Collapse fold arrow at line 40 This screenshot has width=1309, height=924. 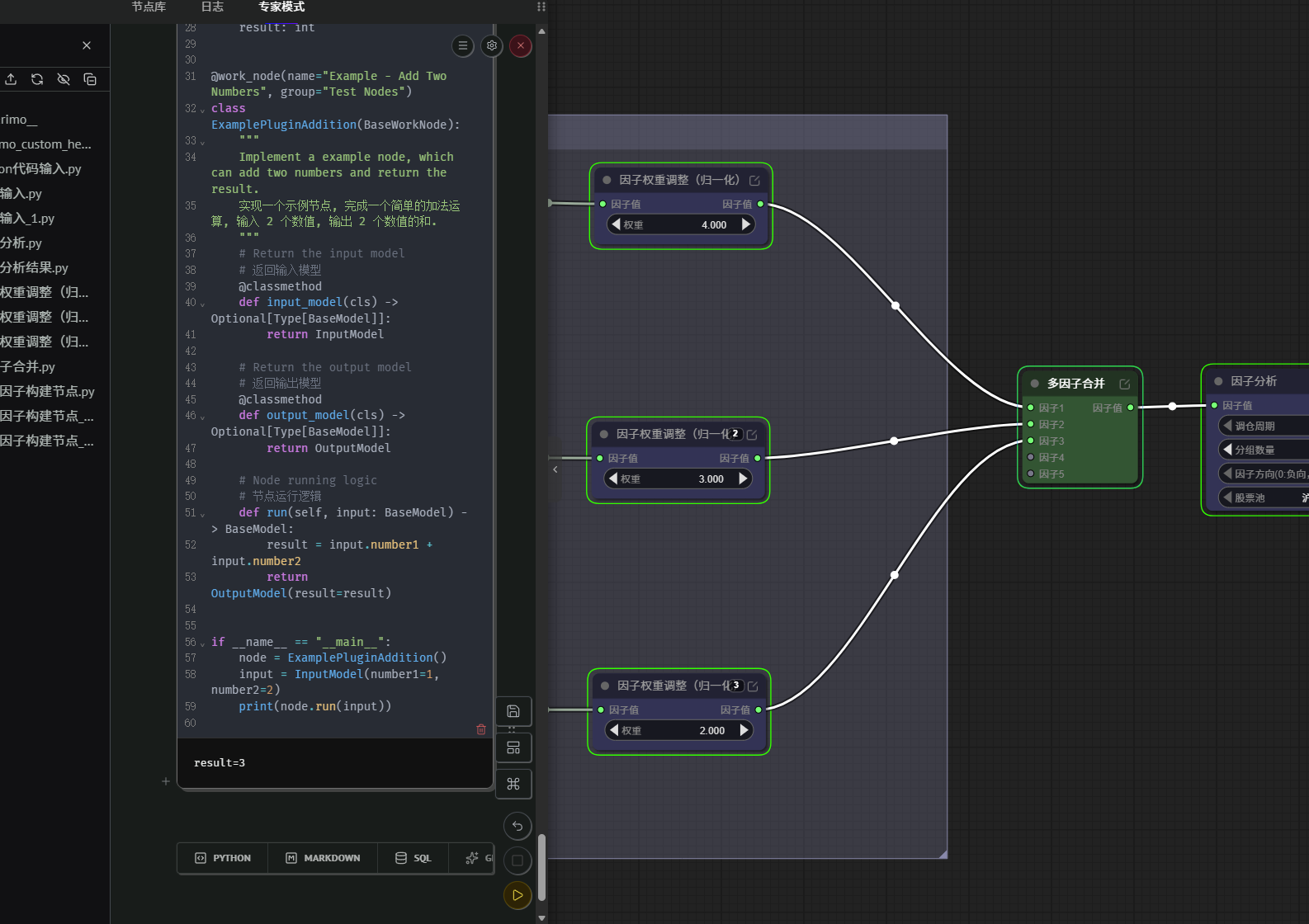203,304
